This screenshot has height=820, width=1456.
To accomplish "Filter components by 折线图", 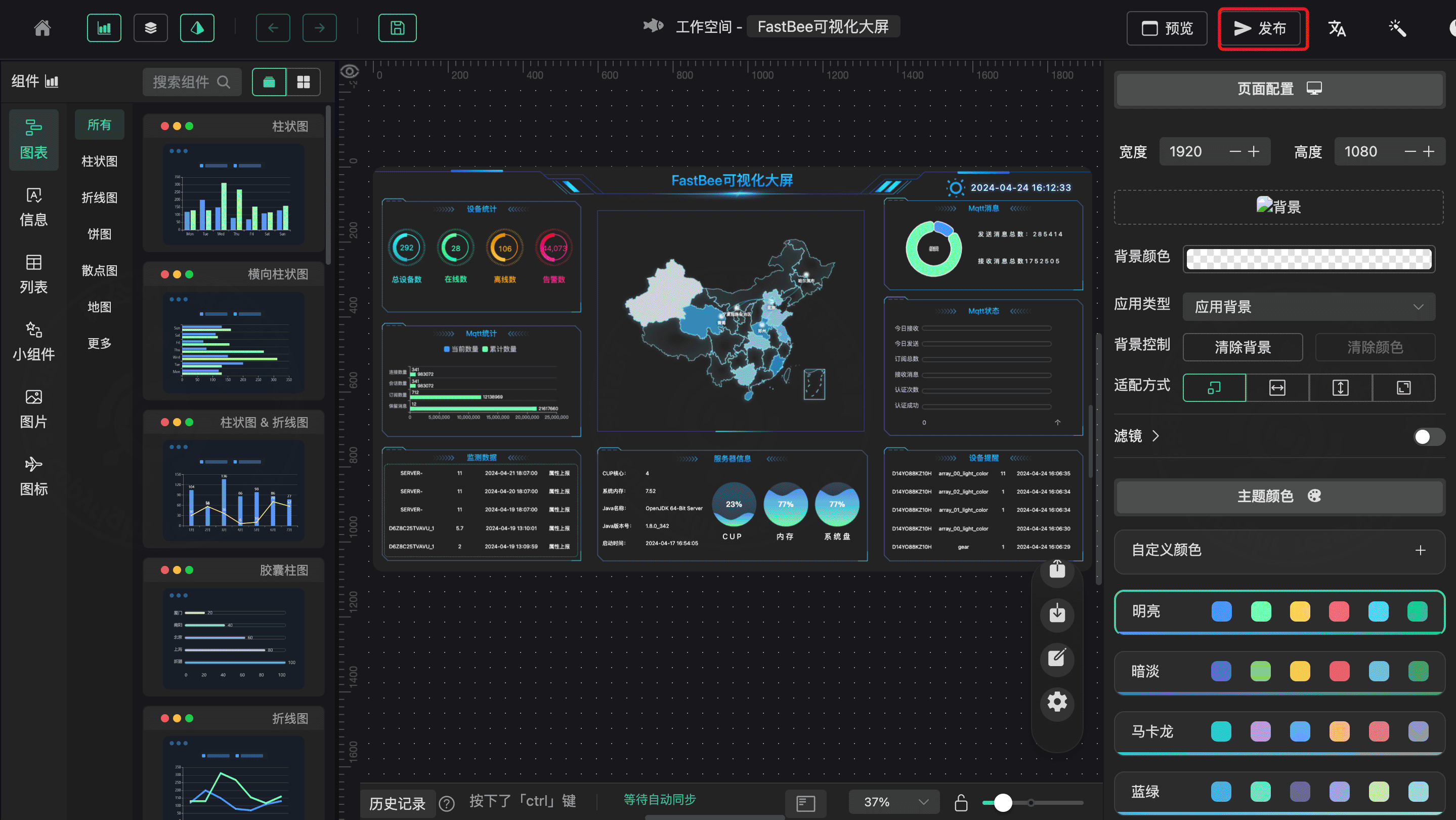I will [x=100, y=197].
